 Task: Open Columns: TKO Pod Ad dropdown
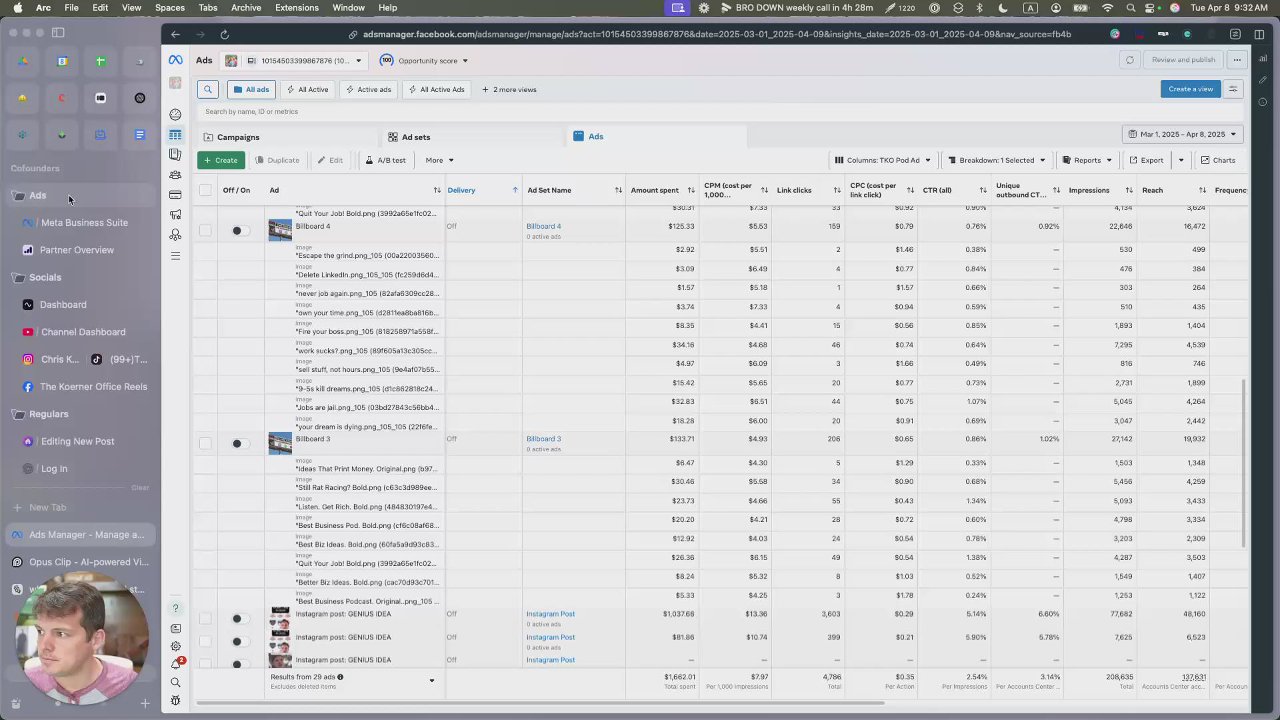(883, 160)
